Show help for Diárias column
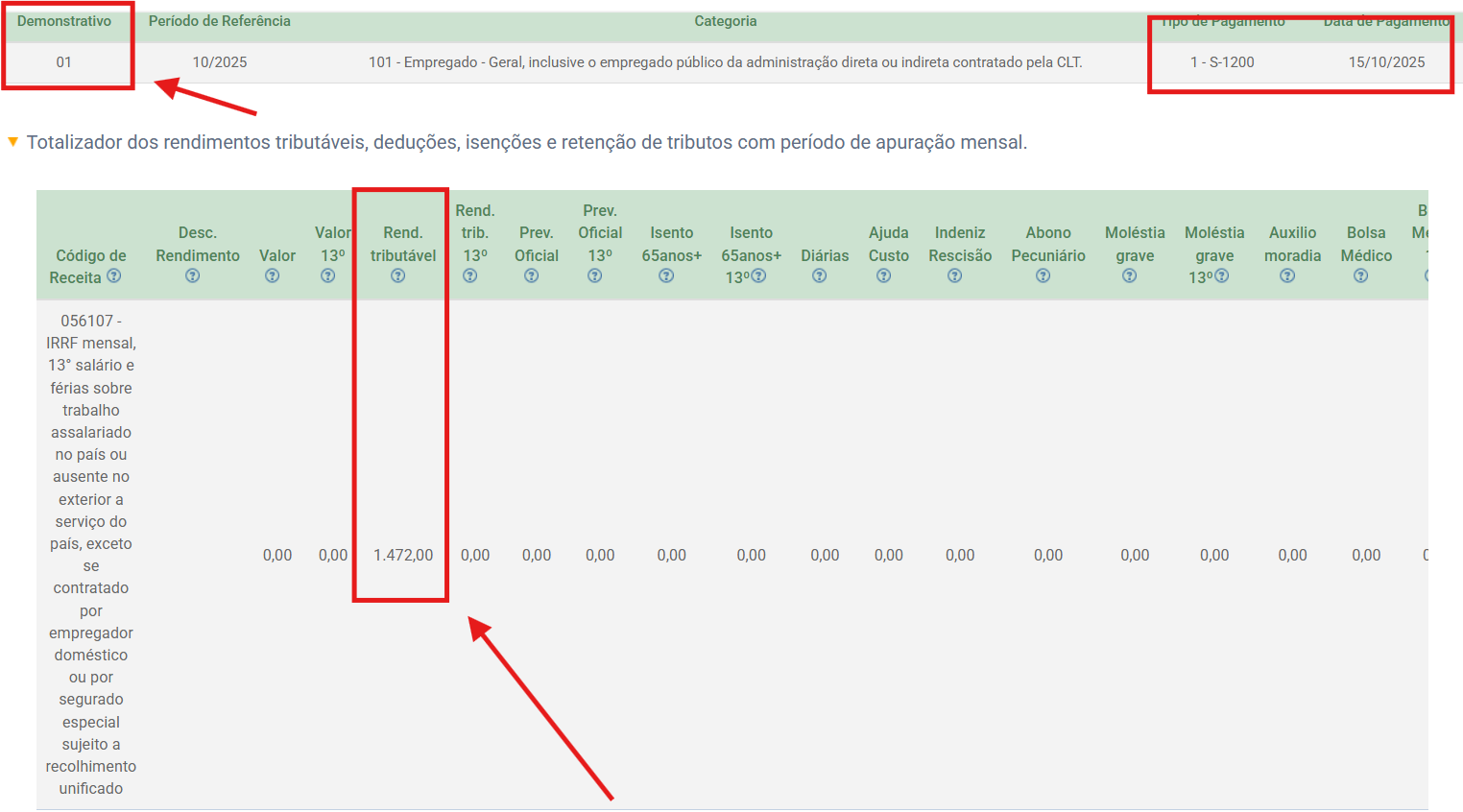This screenshot has height=812, width=1463. [820, 276]
